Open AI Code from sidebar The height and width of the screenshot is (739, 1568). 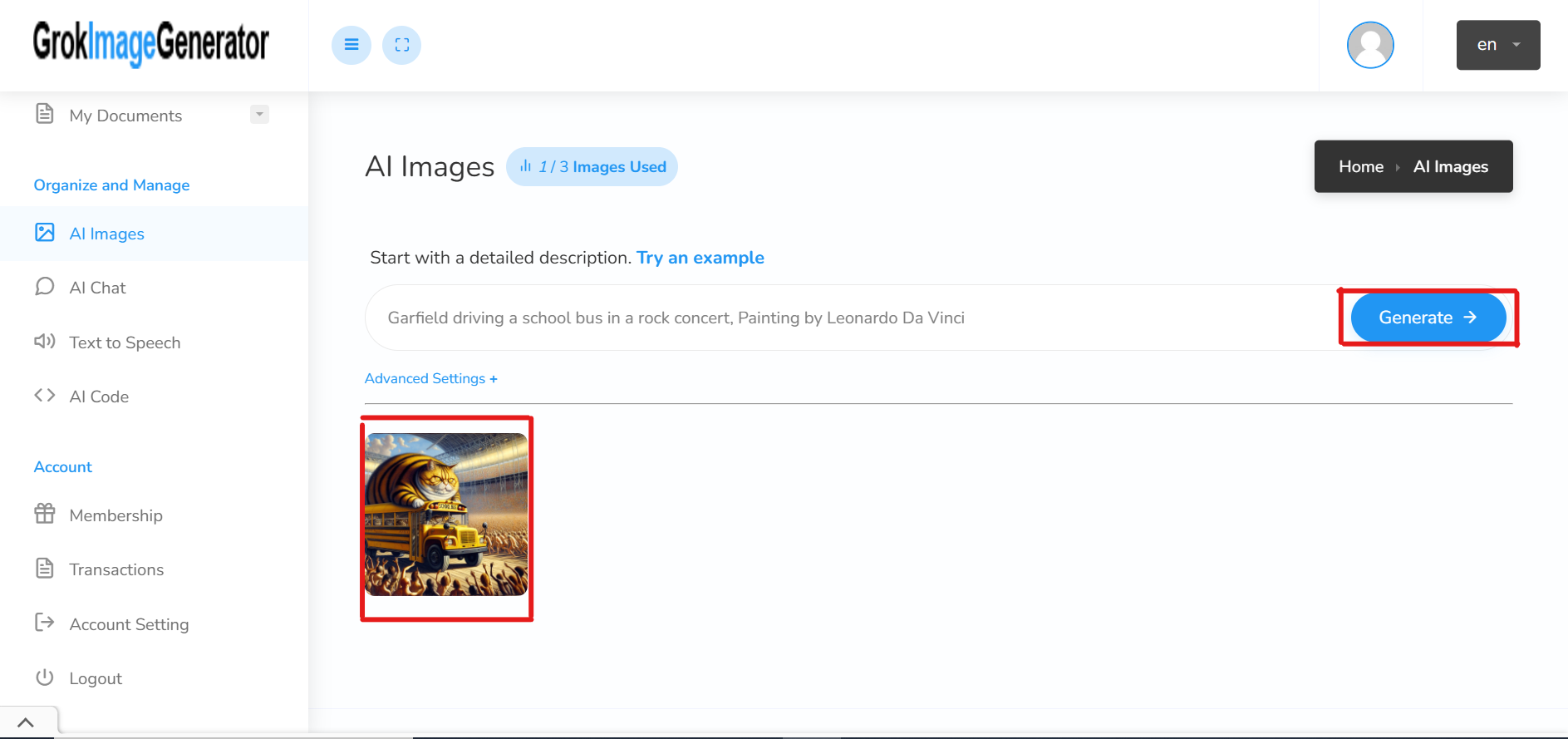tap(100, 397)
